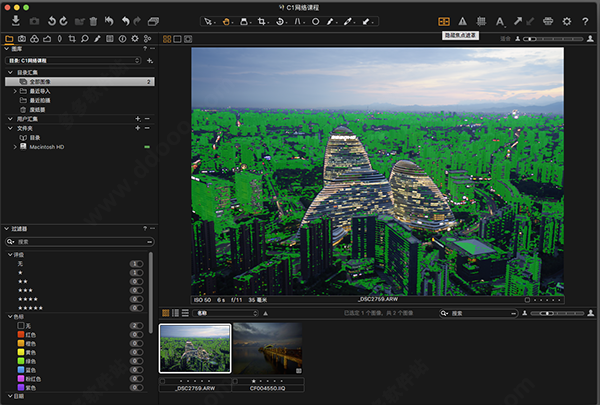The image size is (600, 405).
Task: Select the crop tool in cursor toolbar
Action: (262, 20)
